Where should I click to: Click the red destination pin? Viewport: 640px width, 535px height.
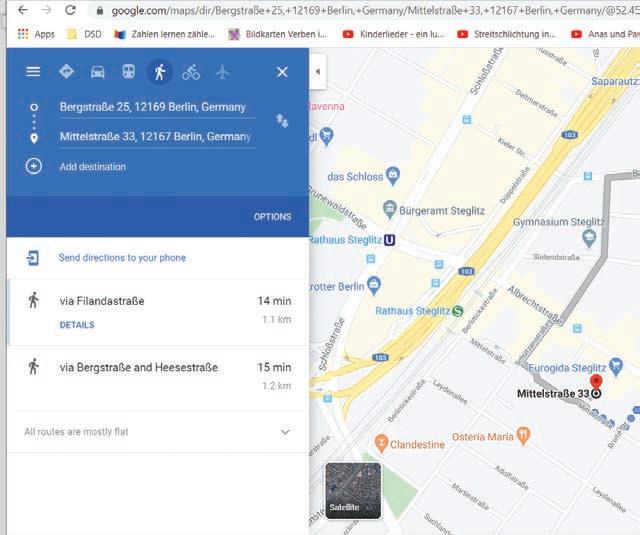click(x=596, y=382)
